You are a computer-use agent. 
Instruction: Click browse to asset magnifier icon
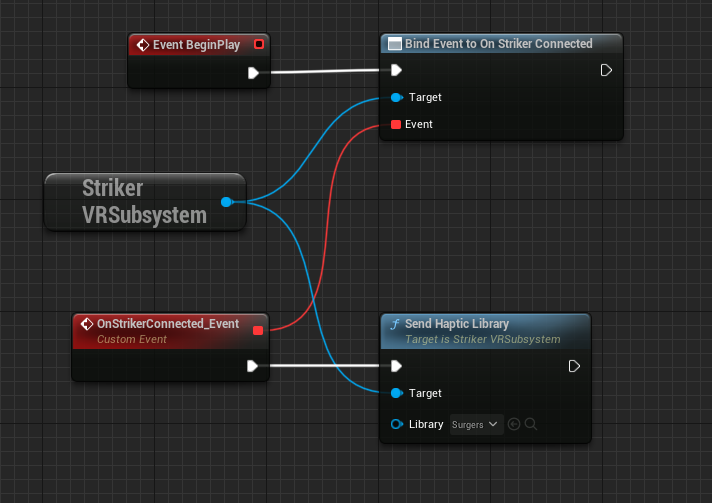pos(531,424)
